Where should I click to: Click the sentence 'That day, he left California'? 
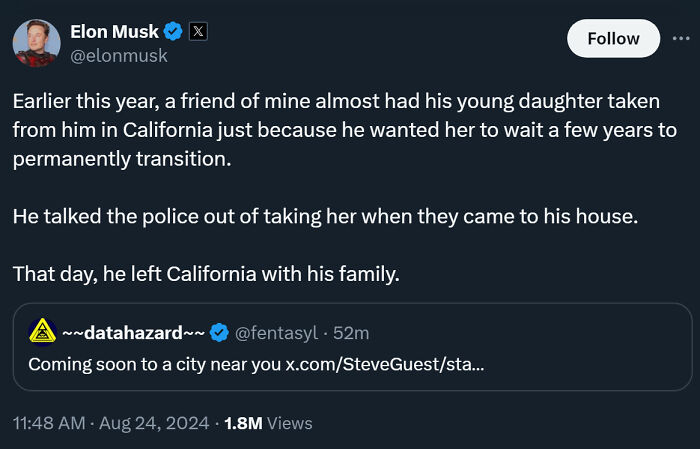tap(206, 273)
